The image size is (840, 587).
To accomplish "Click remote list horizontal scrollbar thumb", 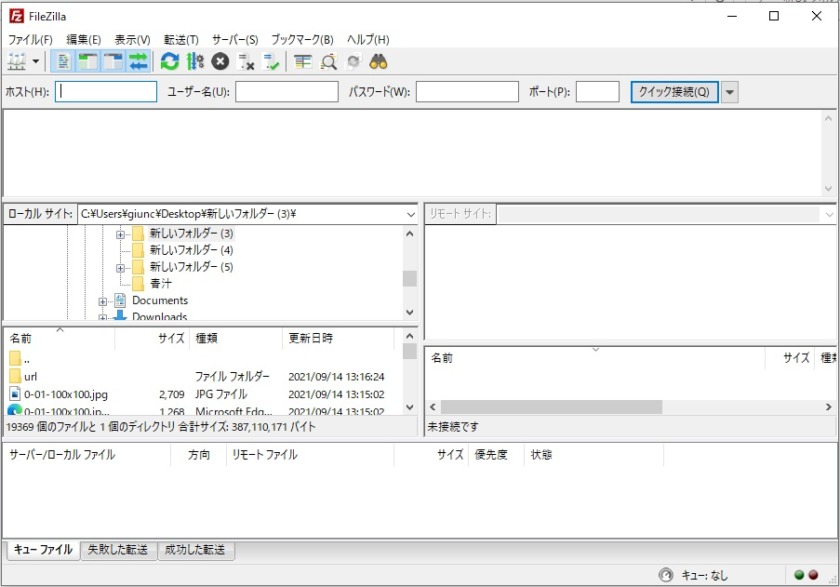I will pyautogui.click(x=551, y=407).
